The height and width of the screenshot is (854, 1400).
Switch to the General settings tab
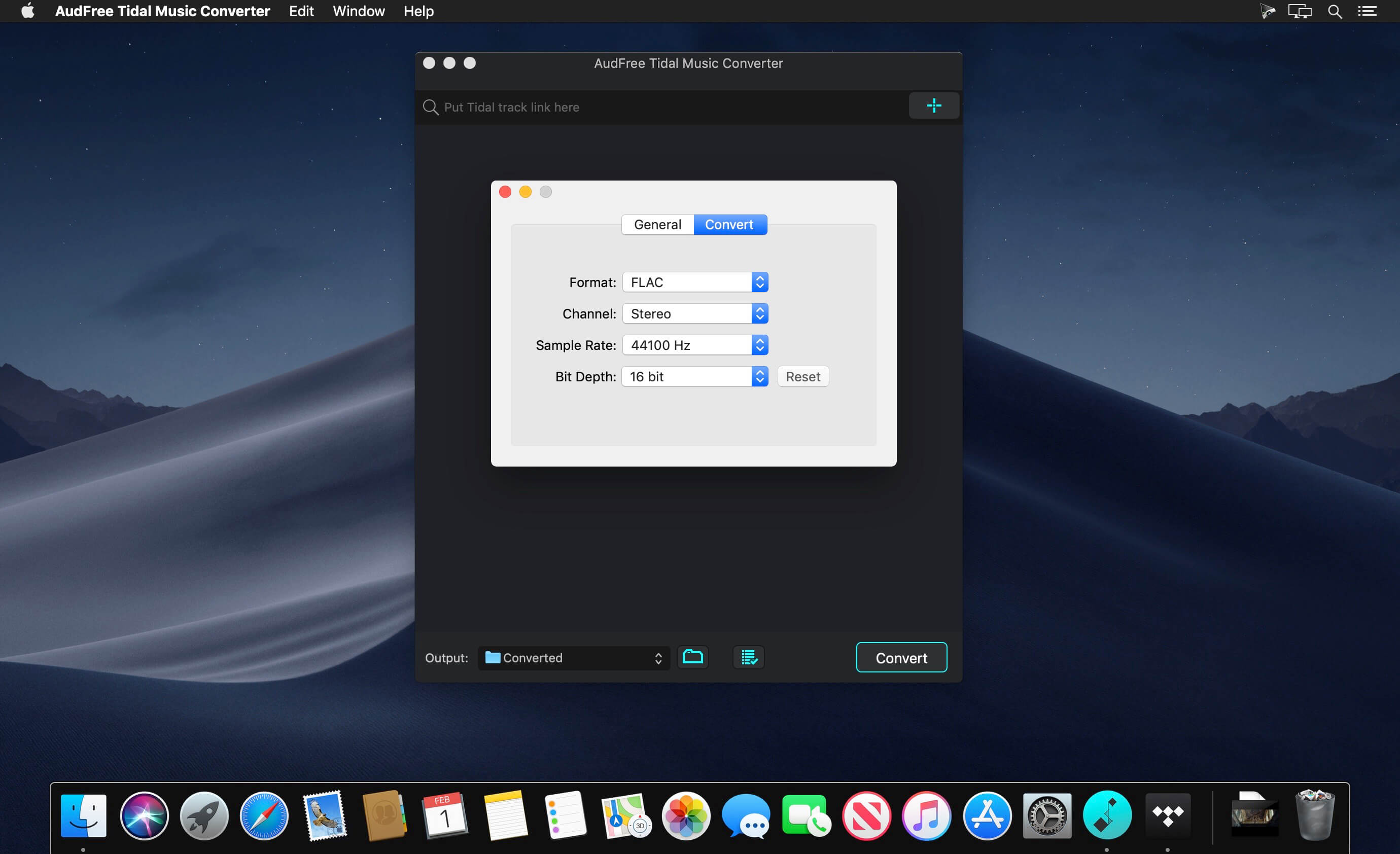656,223
